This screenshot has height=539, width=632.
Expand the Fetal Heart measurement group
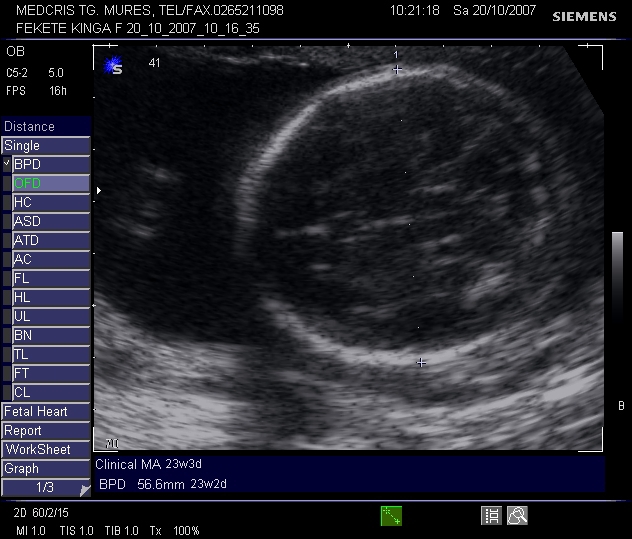point(45,411)
